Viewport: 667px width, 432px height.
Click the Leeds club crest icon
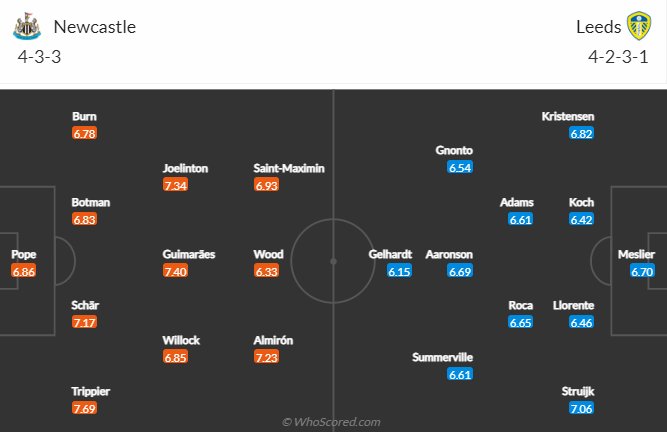pyautogui.click(x=639, y=26)
